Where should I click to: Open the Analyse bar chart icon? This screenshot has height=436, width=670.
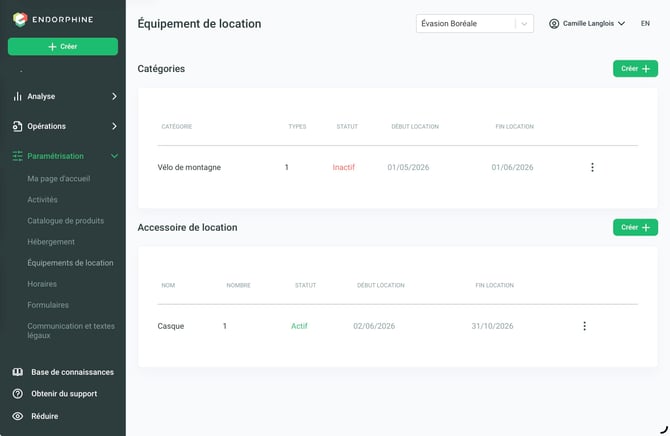click(x=17, y=96)
